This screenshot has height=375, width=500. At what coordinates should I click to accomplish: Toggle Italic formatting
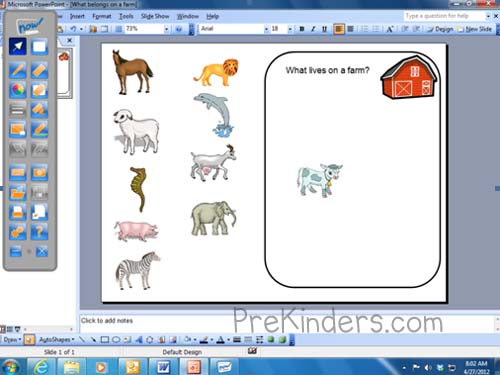click(313, 29)
